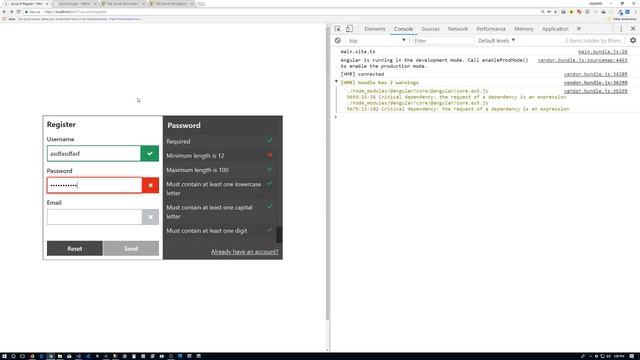
Task: Open console settings gear icon
Action: click(633, 40)
